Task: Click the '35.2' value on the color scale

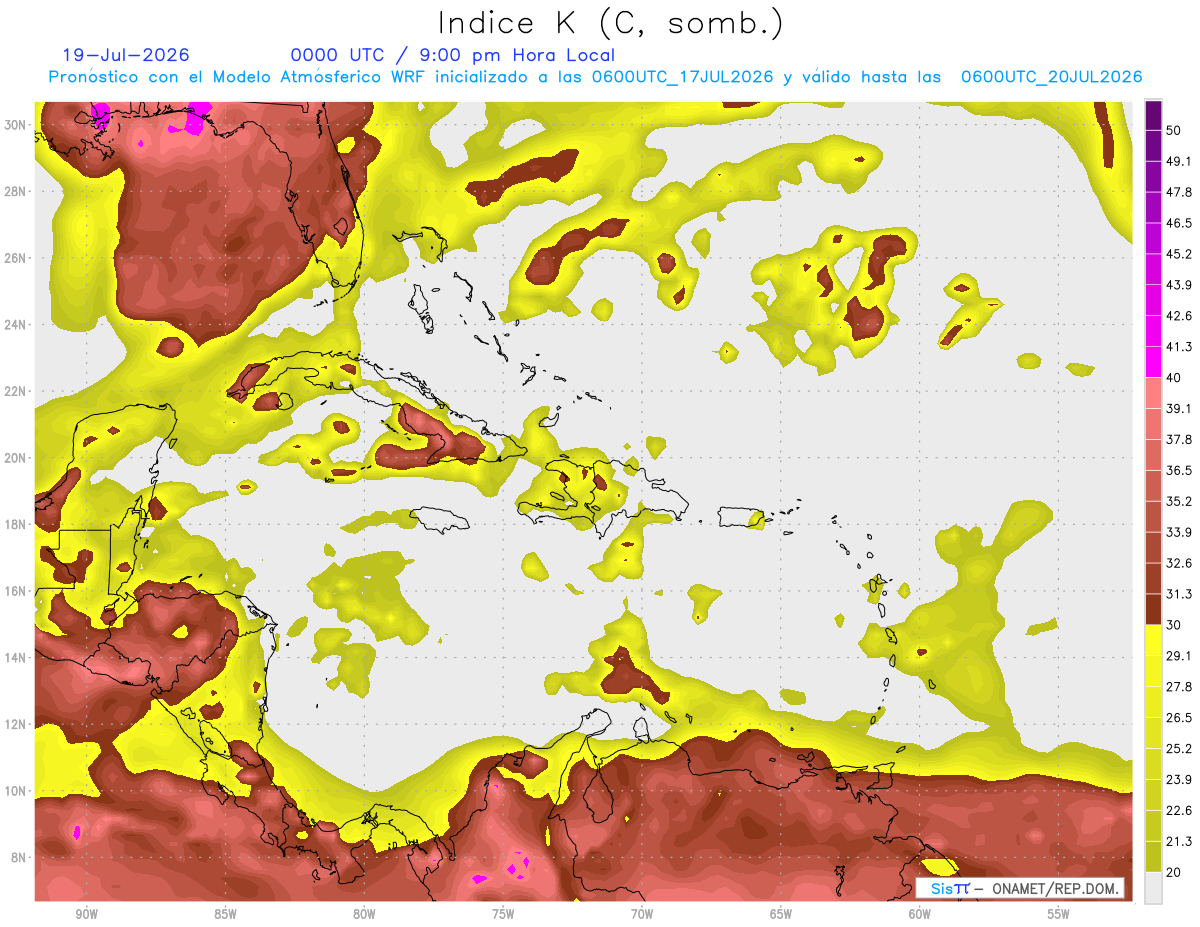Action: (1179, 502)
